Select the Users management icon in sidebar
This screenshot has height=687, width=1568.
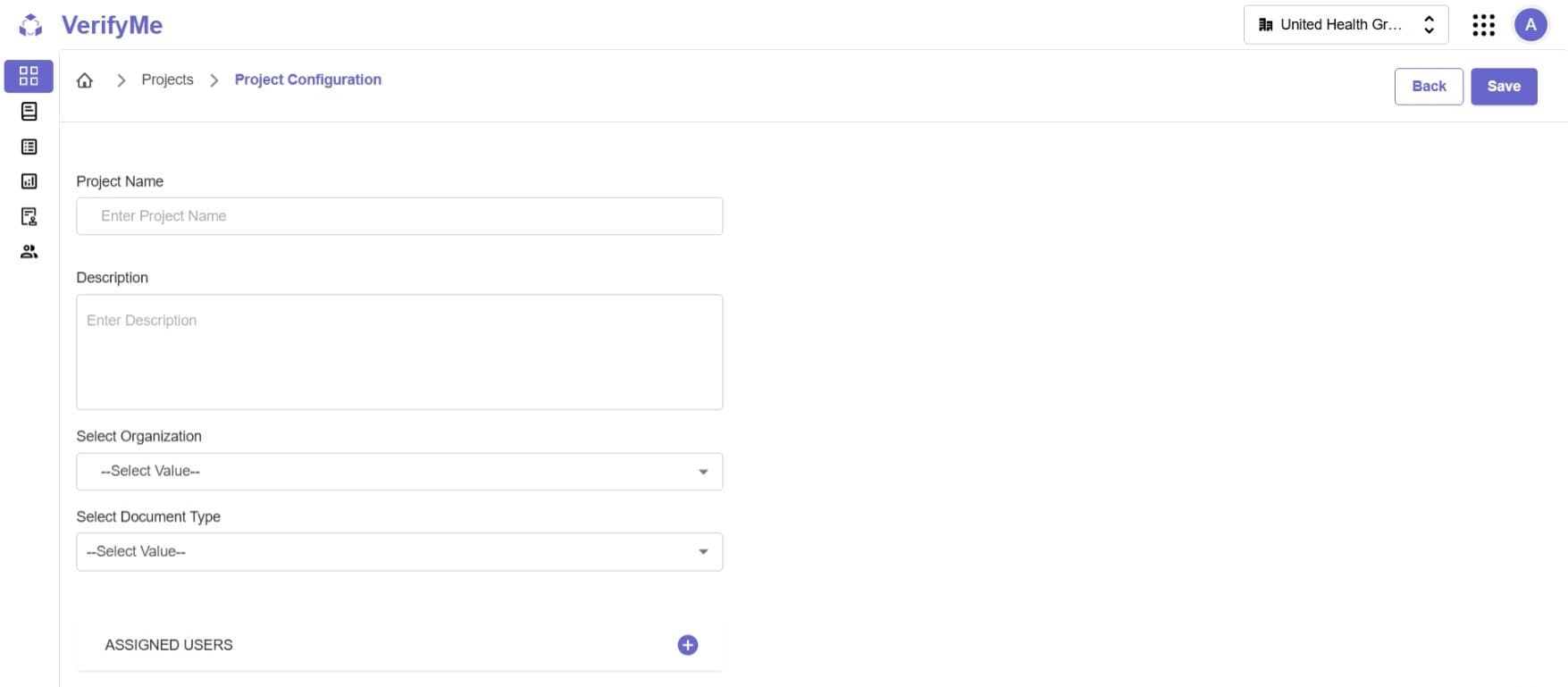(28, 251)
